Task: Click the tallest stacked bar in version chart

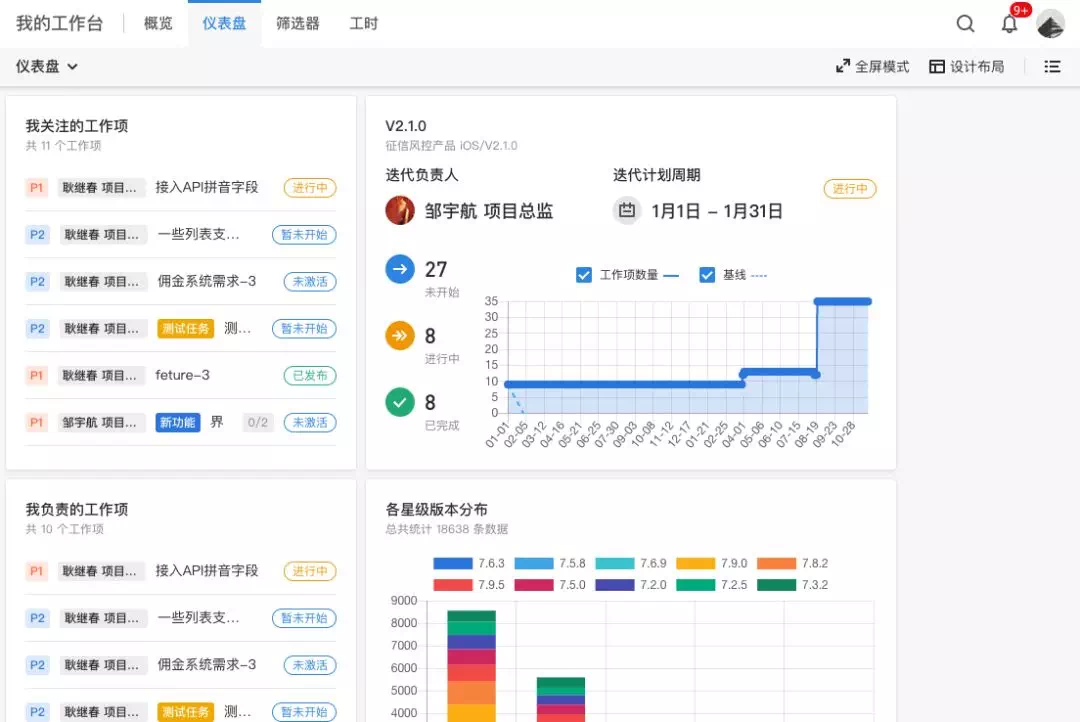Action: 471,666
